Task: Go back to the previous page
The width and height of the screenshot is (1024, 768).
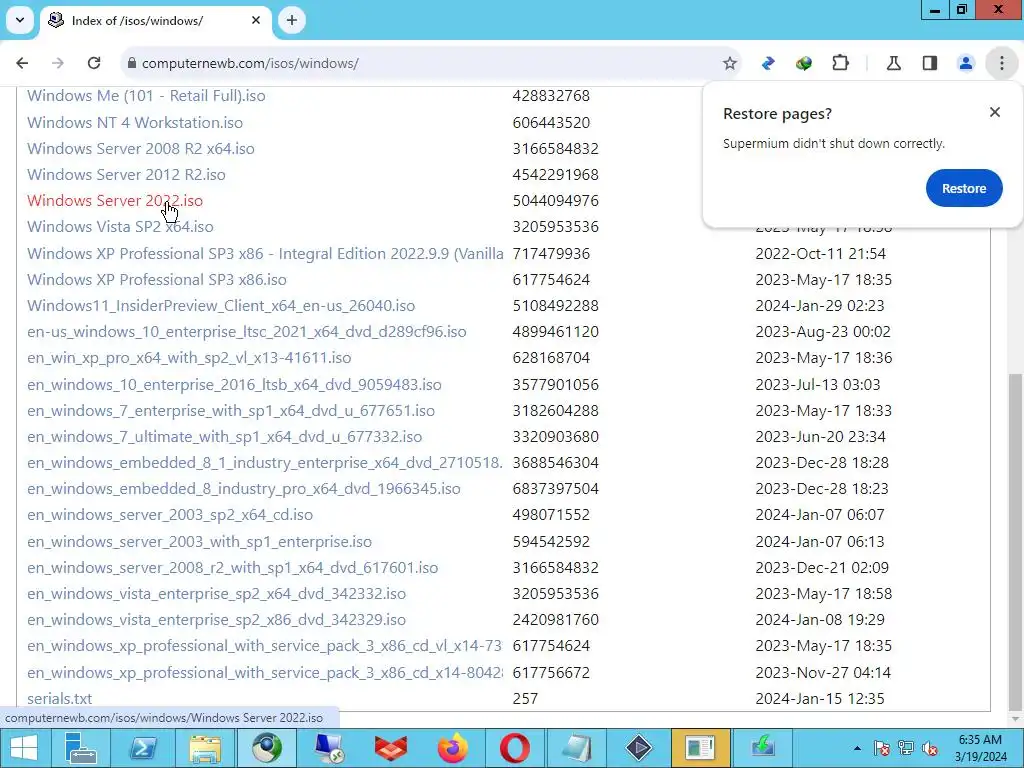Action: [22, 63]
